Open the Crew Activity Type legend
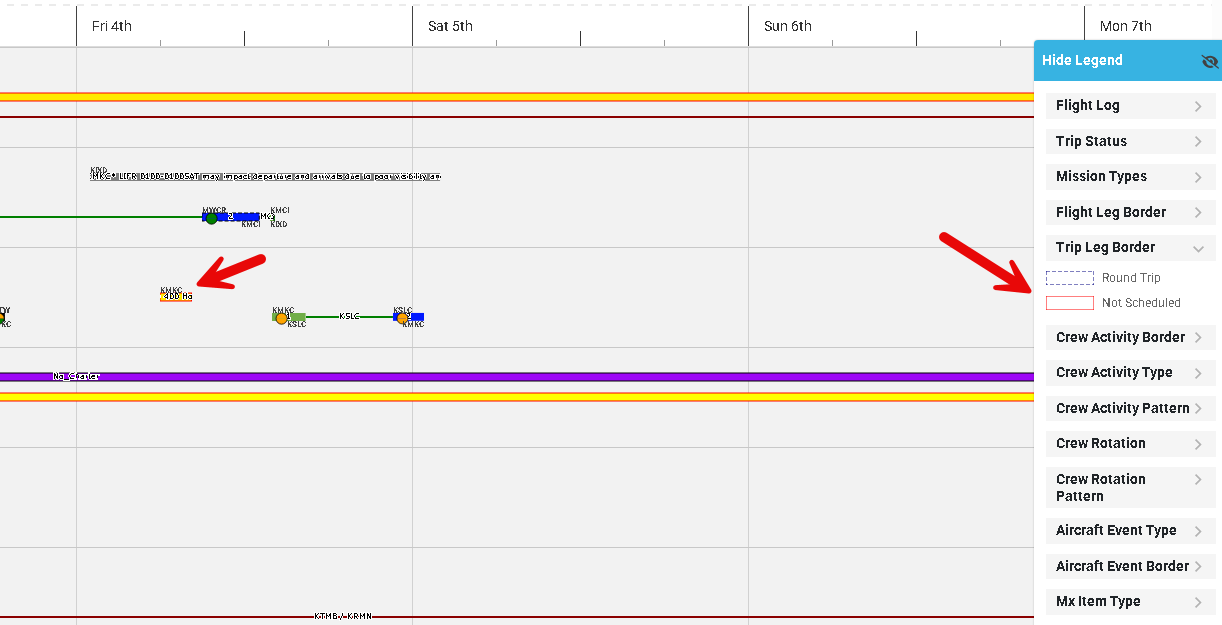Viewport: 1222px width, 625px height. [1130, 373]
